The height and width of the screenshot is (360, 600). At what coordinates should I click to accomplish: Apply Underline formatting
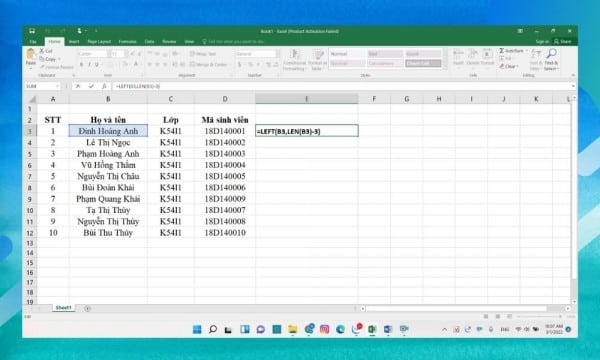[x=97, y=65]
